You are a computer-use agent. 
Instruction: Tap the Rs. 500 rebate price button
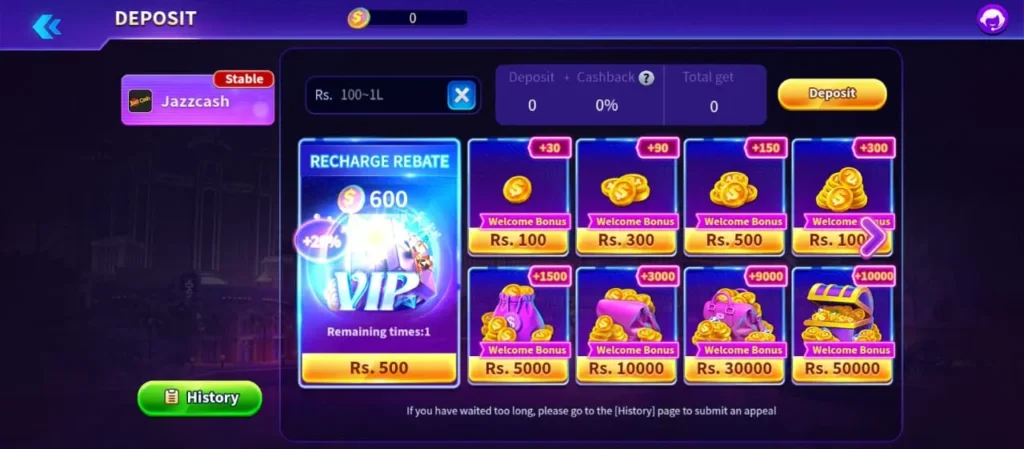click(x=379, y=368)
